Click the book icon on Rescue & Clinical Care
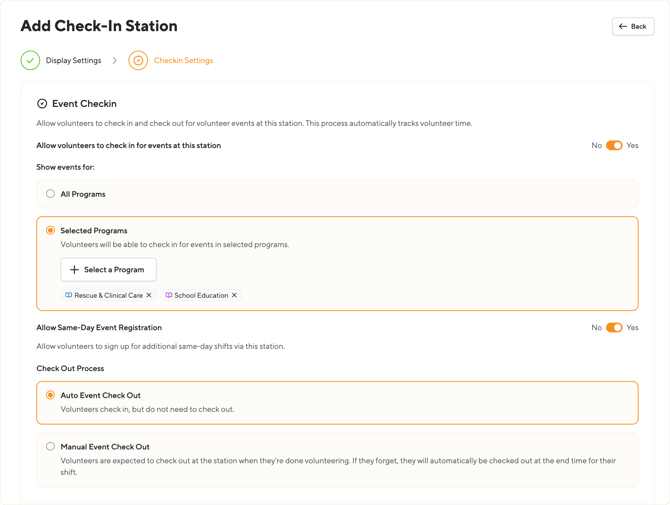The width and height of the screenshot is (670, 505). pyautogui.click(x=69, y=296)
